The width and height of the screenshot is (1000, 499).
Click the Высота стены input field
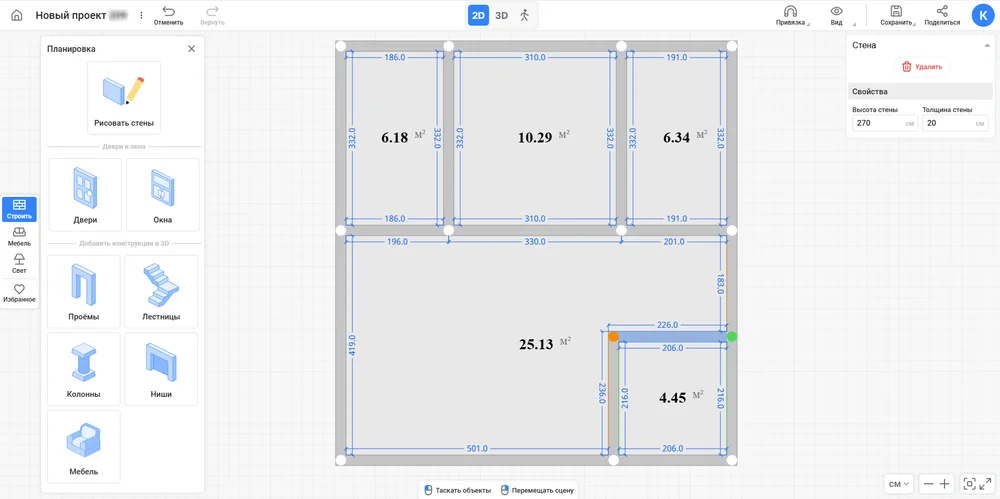[x=877, y=123]
